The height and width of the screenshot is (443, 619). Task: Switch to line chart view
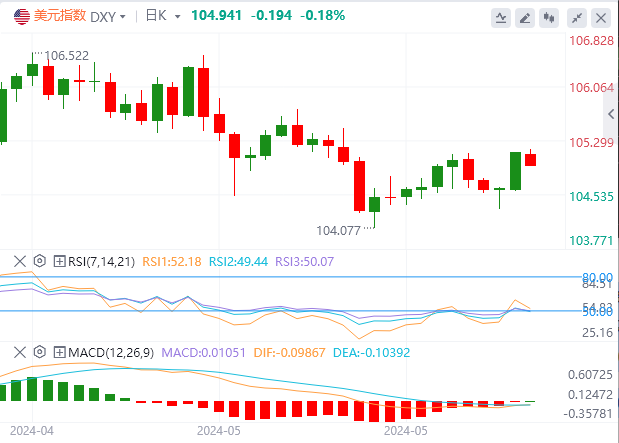(x=503, y=17)
